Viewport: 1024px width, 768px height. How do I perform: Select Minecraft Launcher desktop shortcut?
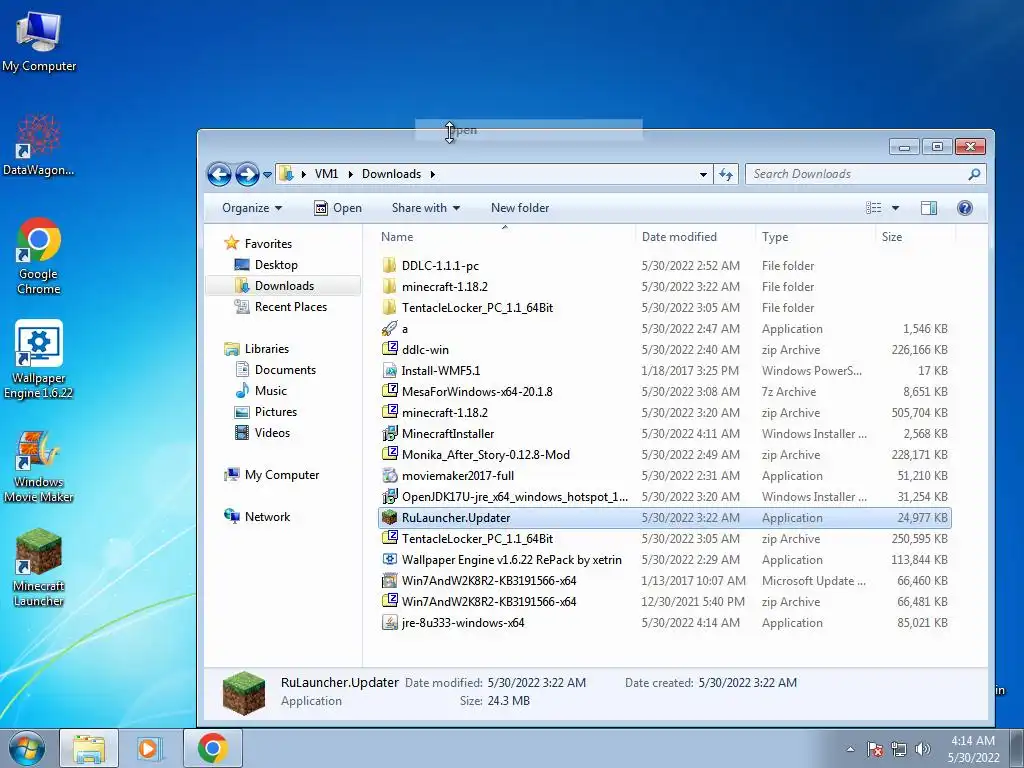tap(39, 568)
